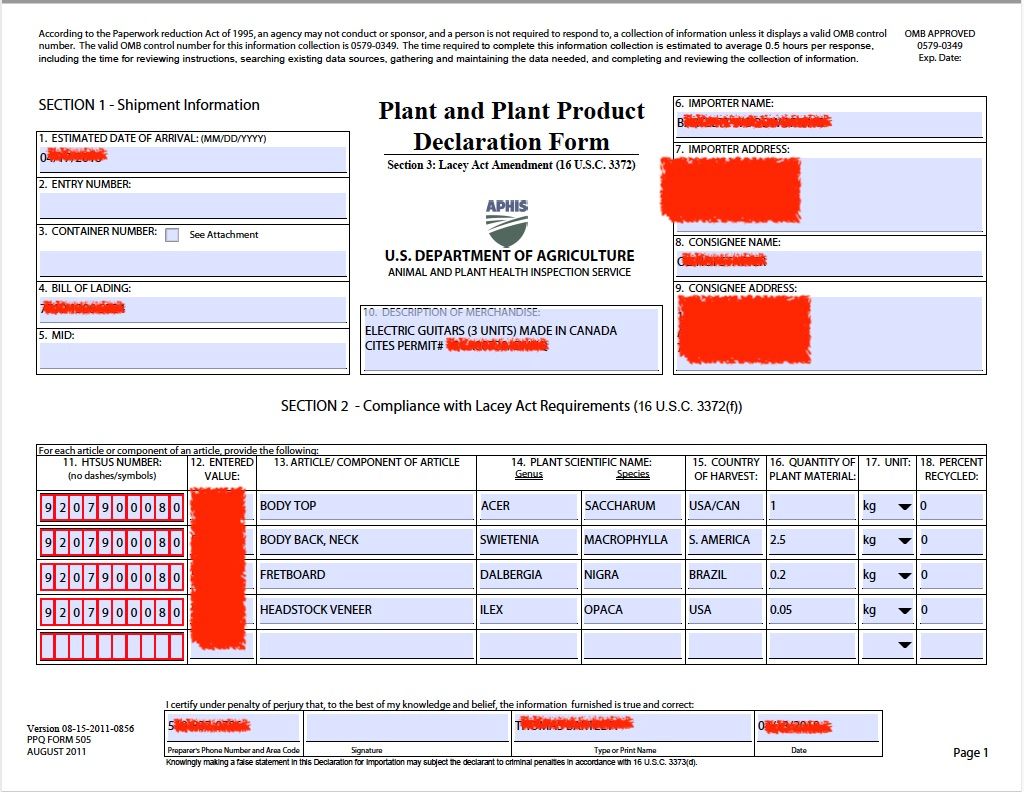Select the ACER genus field
1024x792 pixels.
[527, 506]
